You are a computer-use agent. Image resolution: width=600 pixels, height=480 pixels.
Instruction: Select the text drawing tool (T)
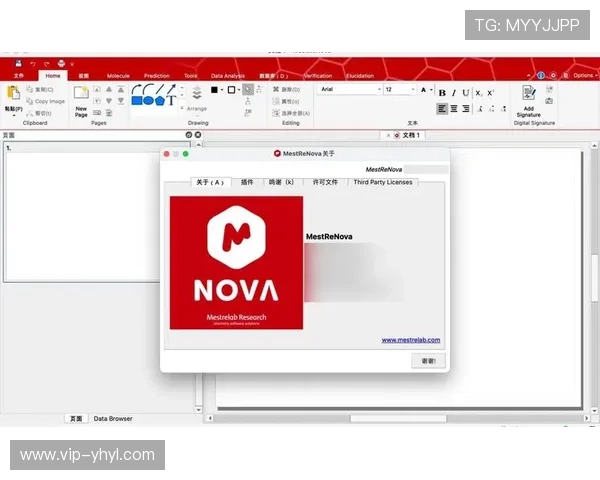click(171, 100)
